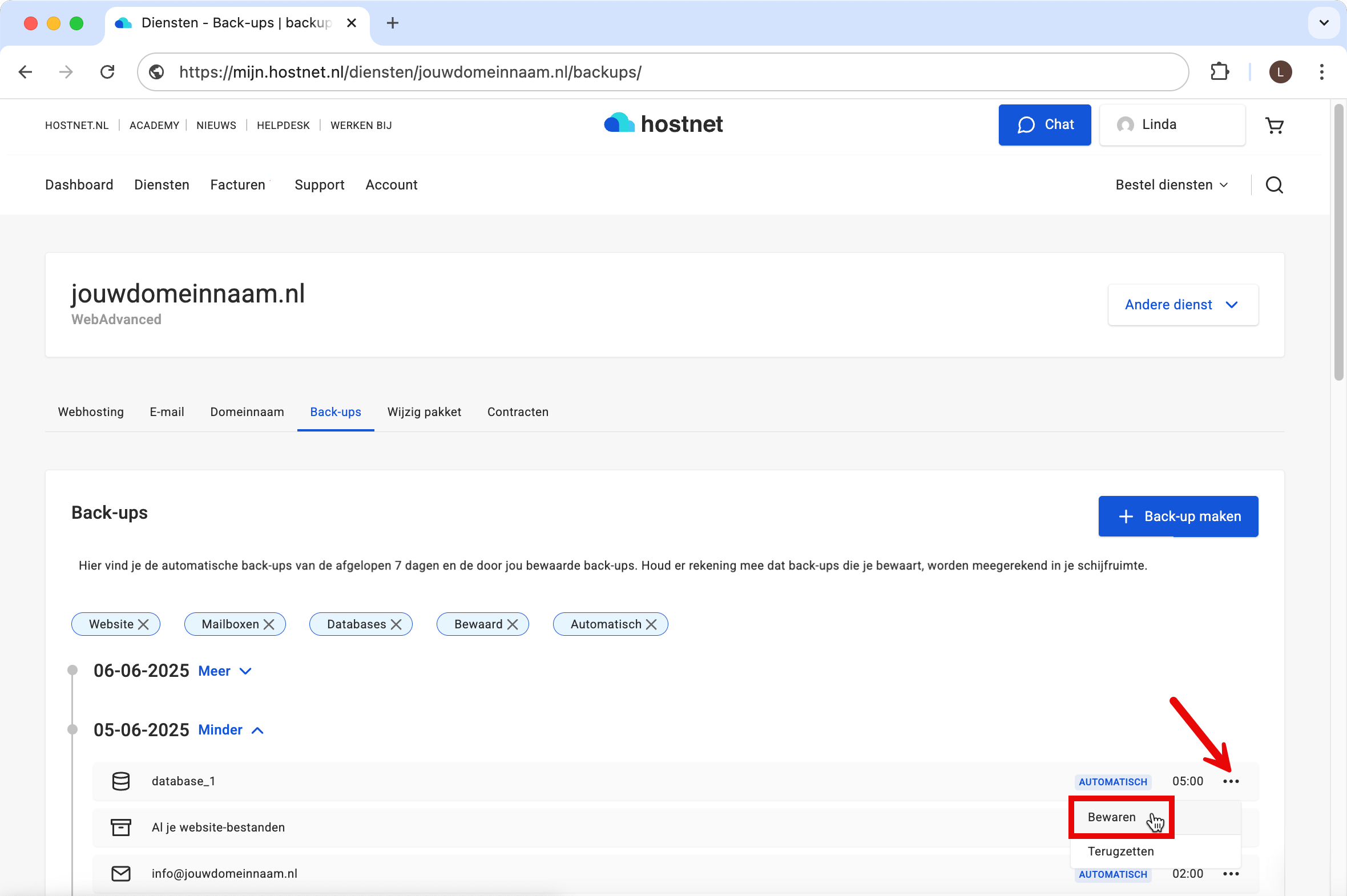1347x896 pixels.
Task: Open the three-dots menu for database_1
Action: point(1231,781)
